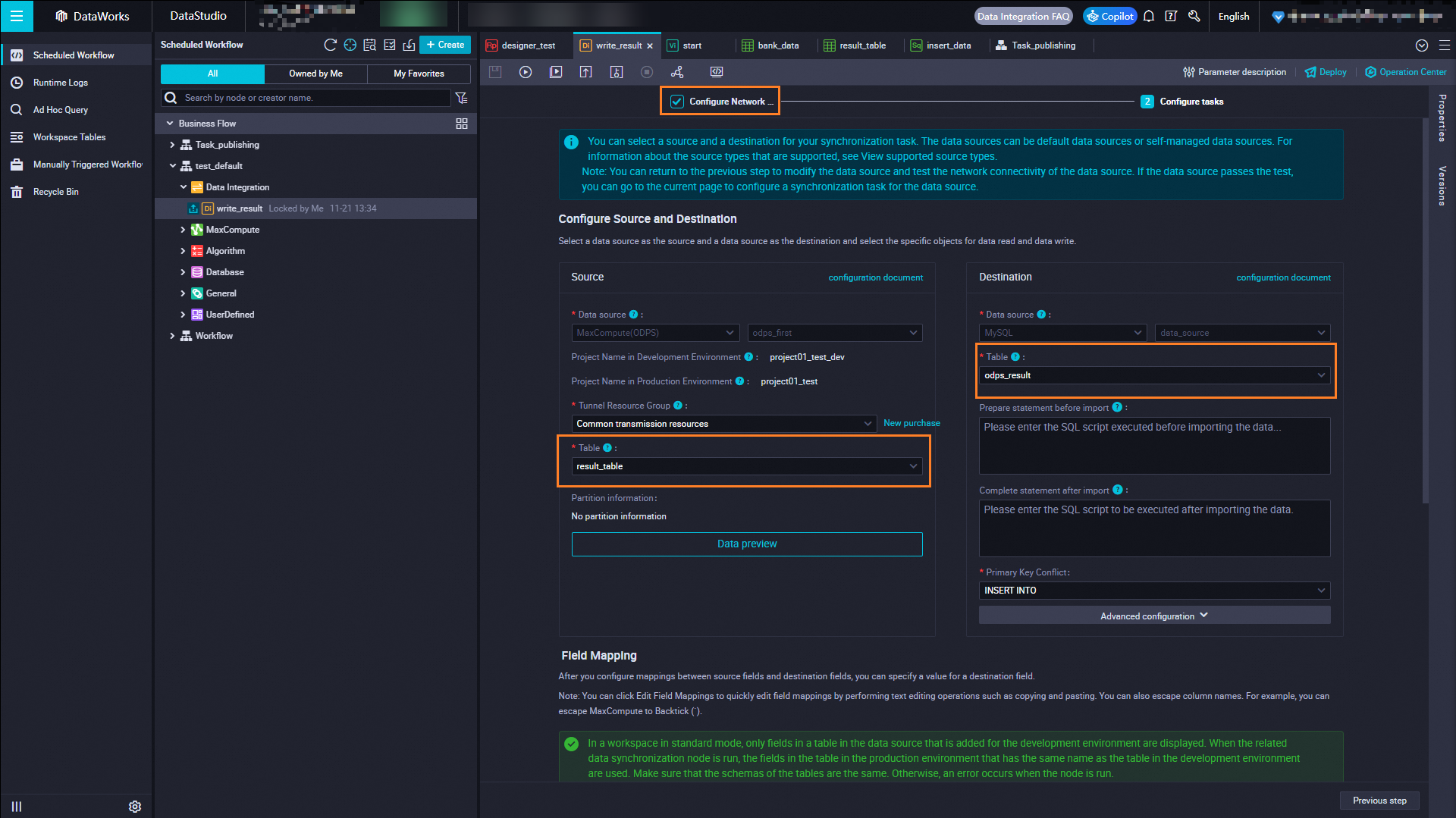Screen dimensions: 1456x818
Task: Click the filter icon beside search box
Action: click(461, 98)
